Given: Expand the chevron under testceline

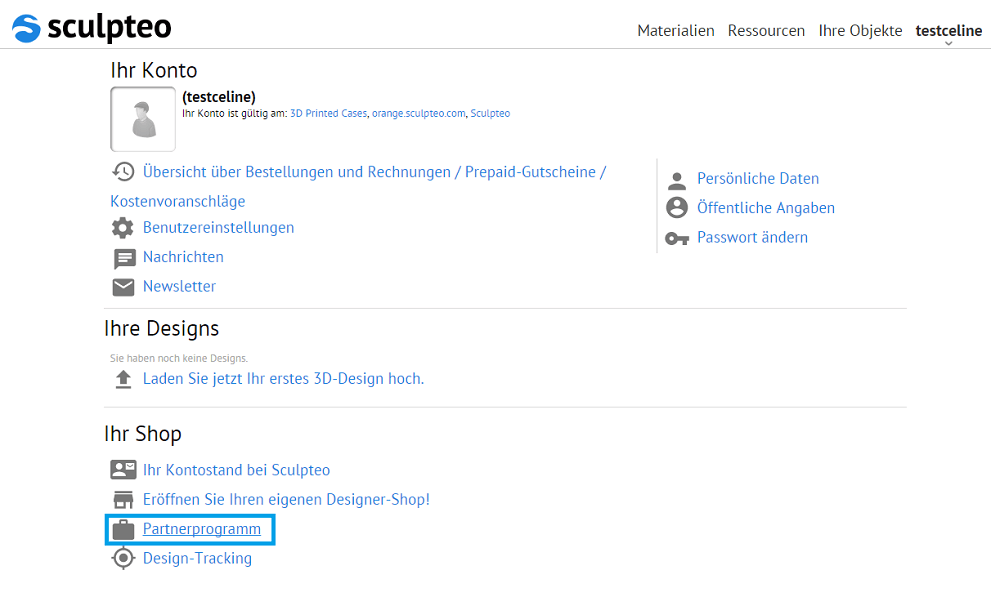Looking at the screenshot, I should click(948, 43).
